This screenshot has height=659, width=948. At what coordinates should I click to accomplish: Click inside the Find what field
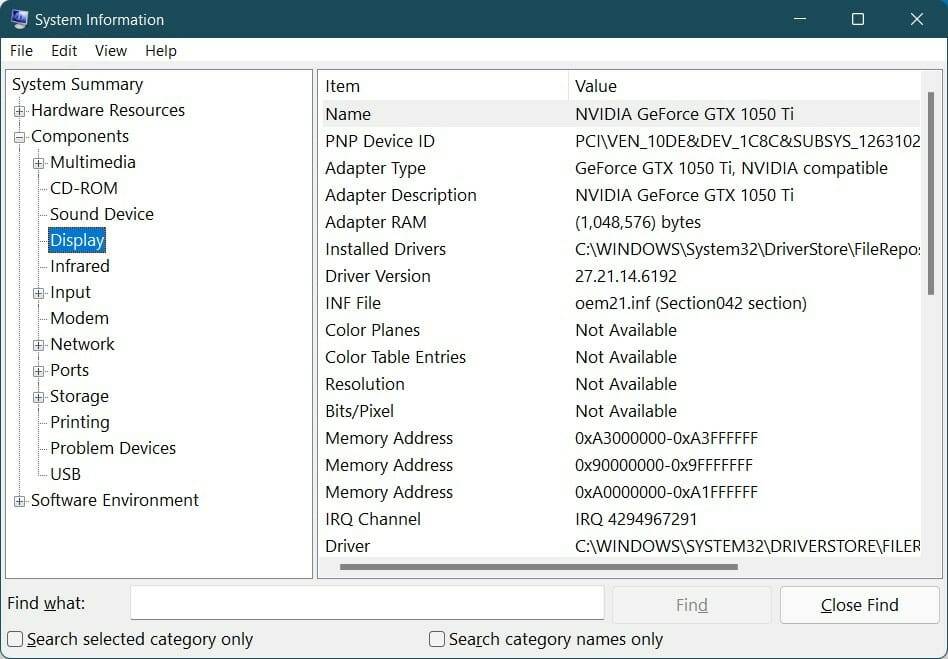pyautogui.click(x=367, y=603)
